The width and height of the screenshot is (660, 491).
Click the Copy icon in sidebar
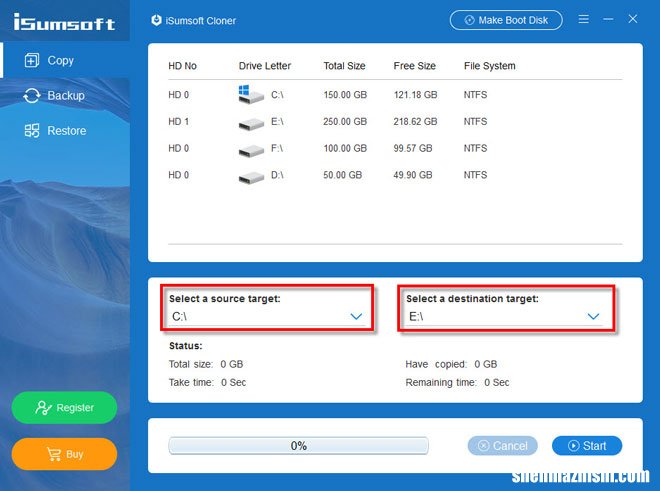coord(31,60)
